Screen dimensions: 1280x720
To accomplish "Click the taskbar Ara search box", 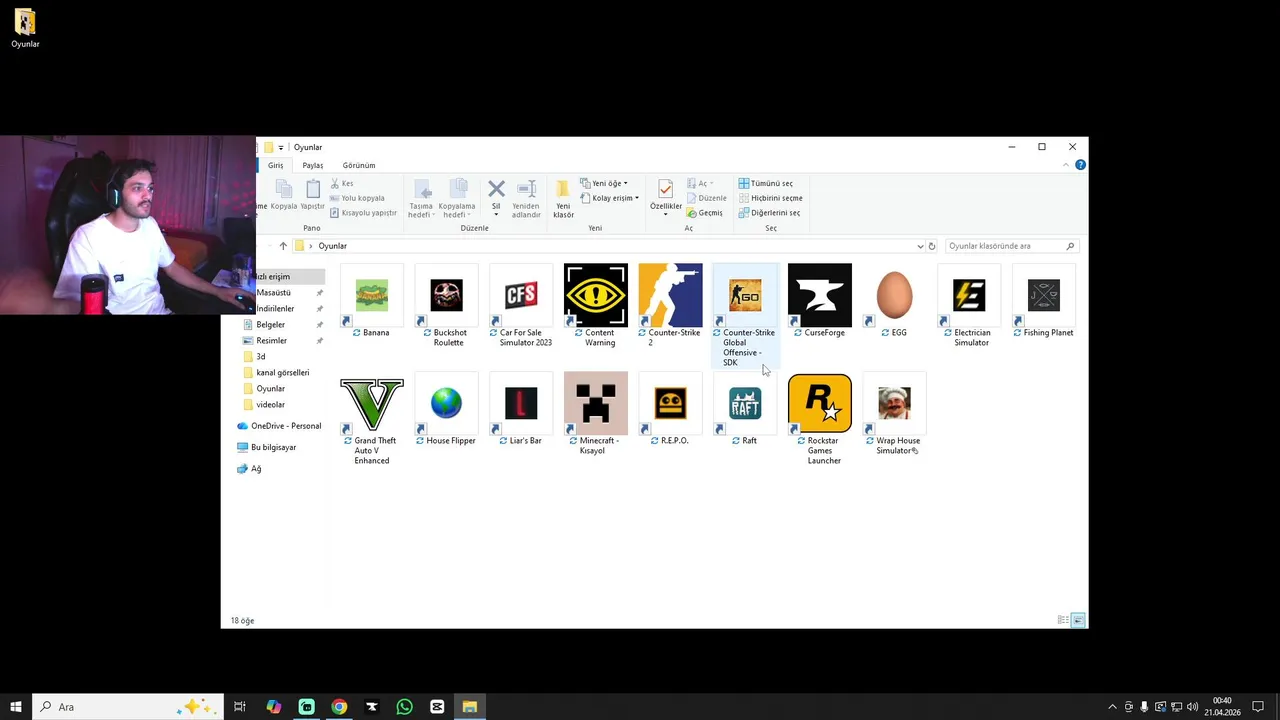I will point(127,707).
